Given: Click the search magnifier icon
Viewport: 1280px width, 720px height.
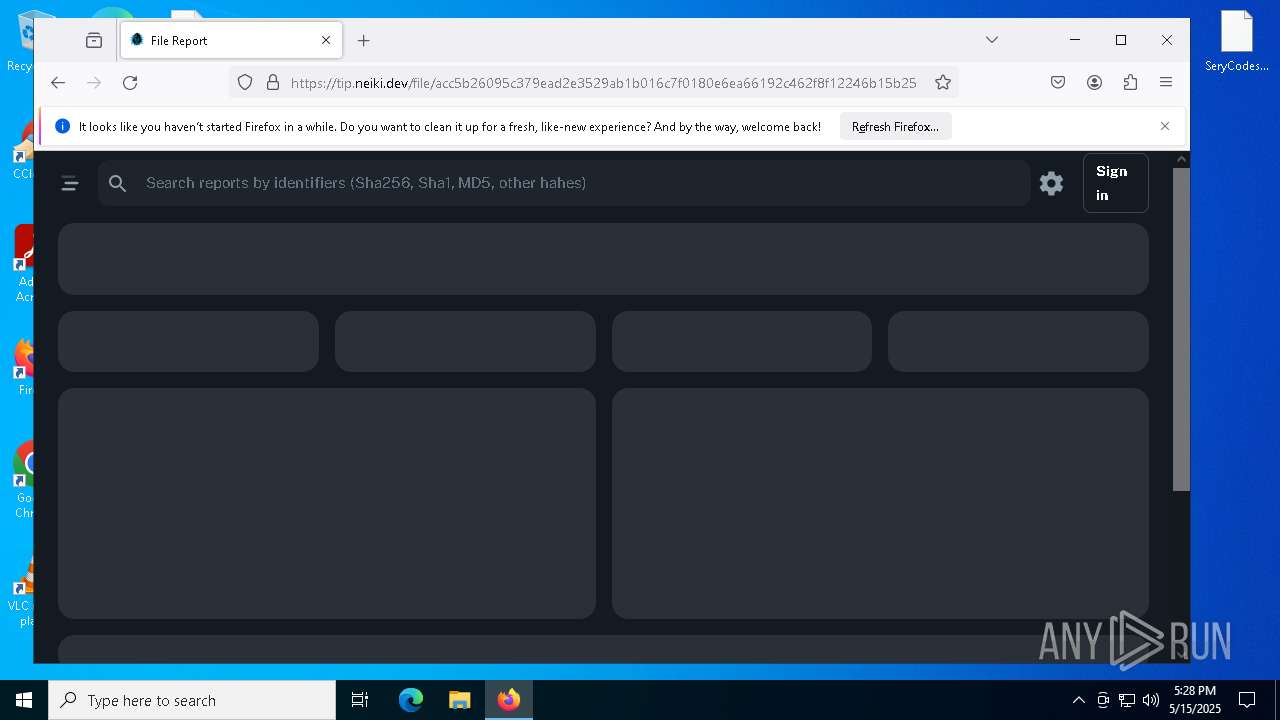Looking at the screenshot, I should [x=118, y=183].
